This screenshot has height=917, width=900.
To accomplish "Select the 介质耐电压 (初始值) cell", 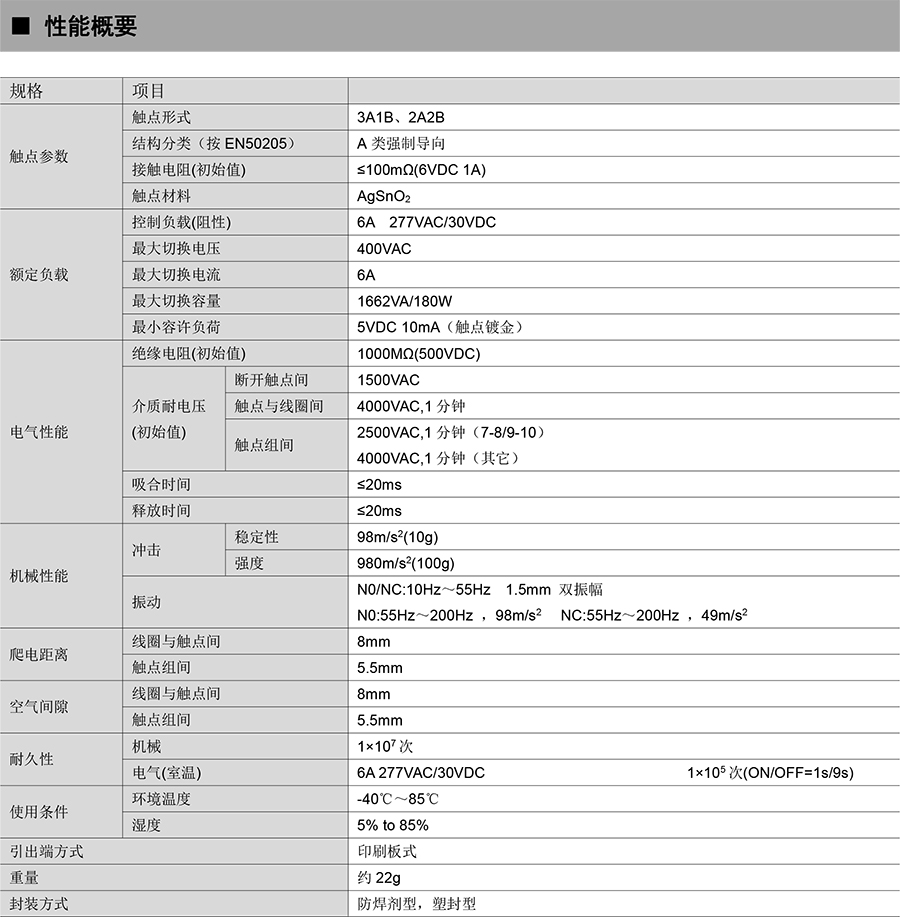I will tap(170, 419).
